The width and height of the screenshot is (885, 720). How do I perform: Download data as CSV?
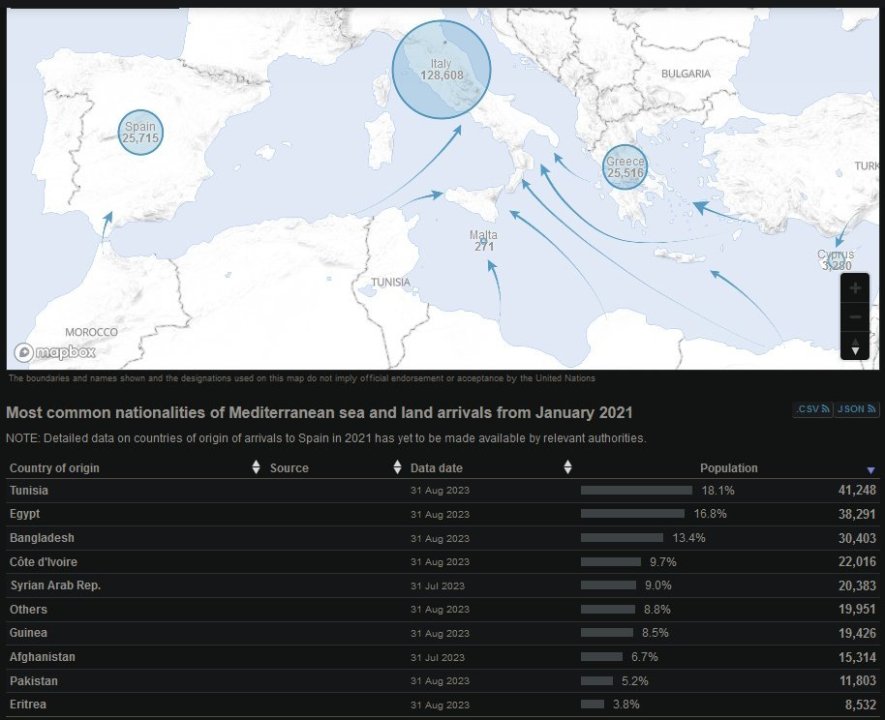[811, 409]
